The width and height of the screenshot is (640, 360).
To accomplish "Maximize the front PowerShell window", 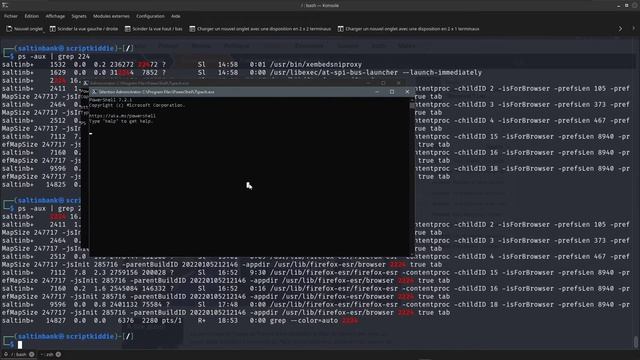I will pos(392,92).
